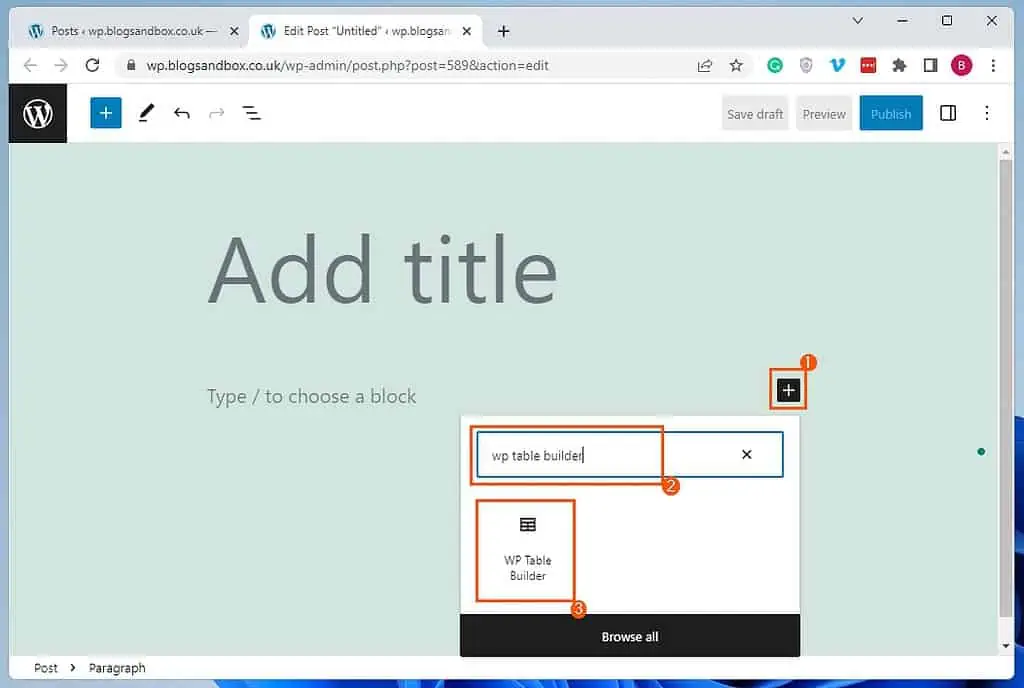Viewport: 1024px width, 688px height.
Task: Click the Save draft button
Action: [x=755, y=114]
